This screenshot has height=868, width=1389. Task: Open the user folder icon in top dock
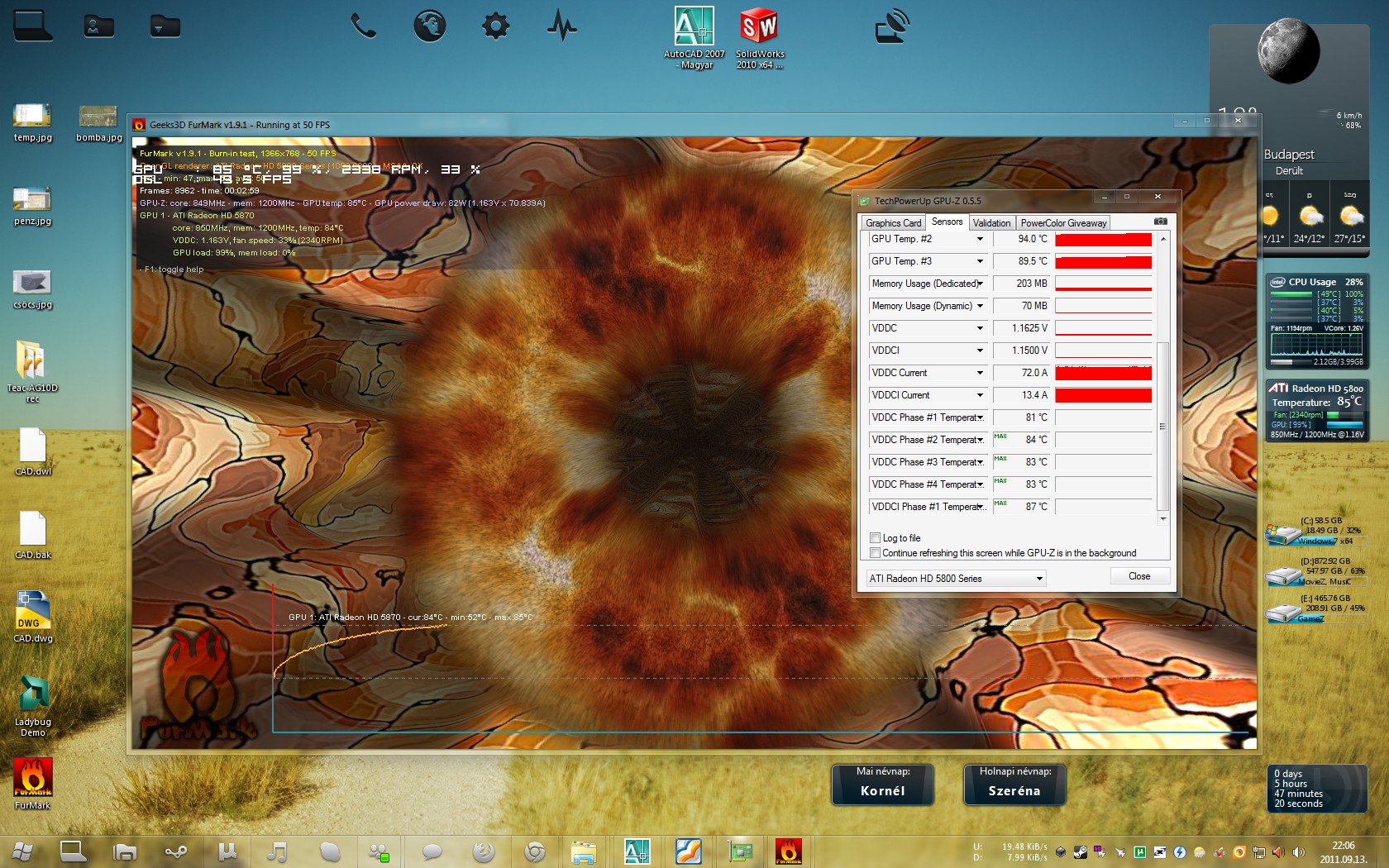point(99,26)
